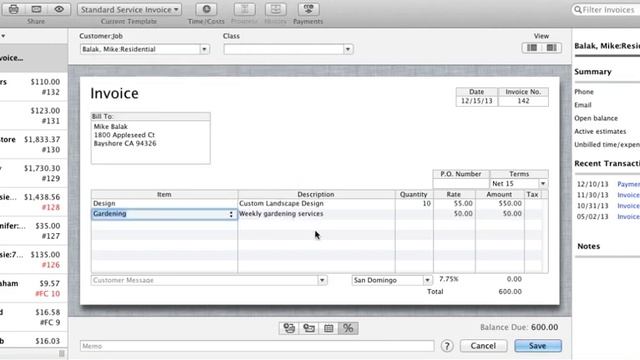Click the History toolbar icon
The width and height of the screenshot is (640, 360).
point(276,9)
